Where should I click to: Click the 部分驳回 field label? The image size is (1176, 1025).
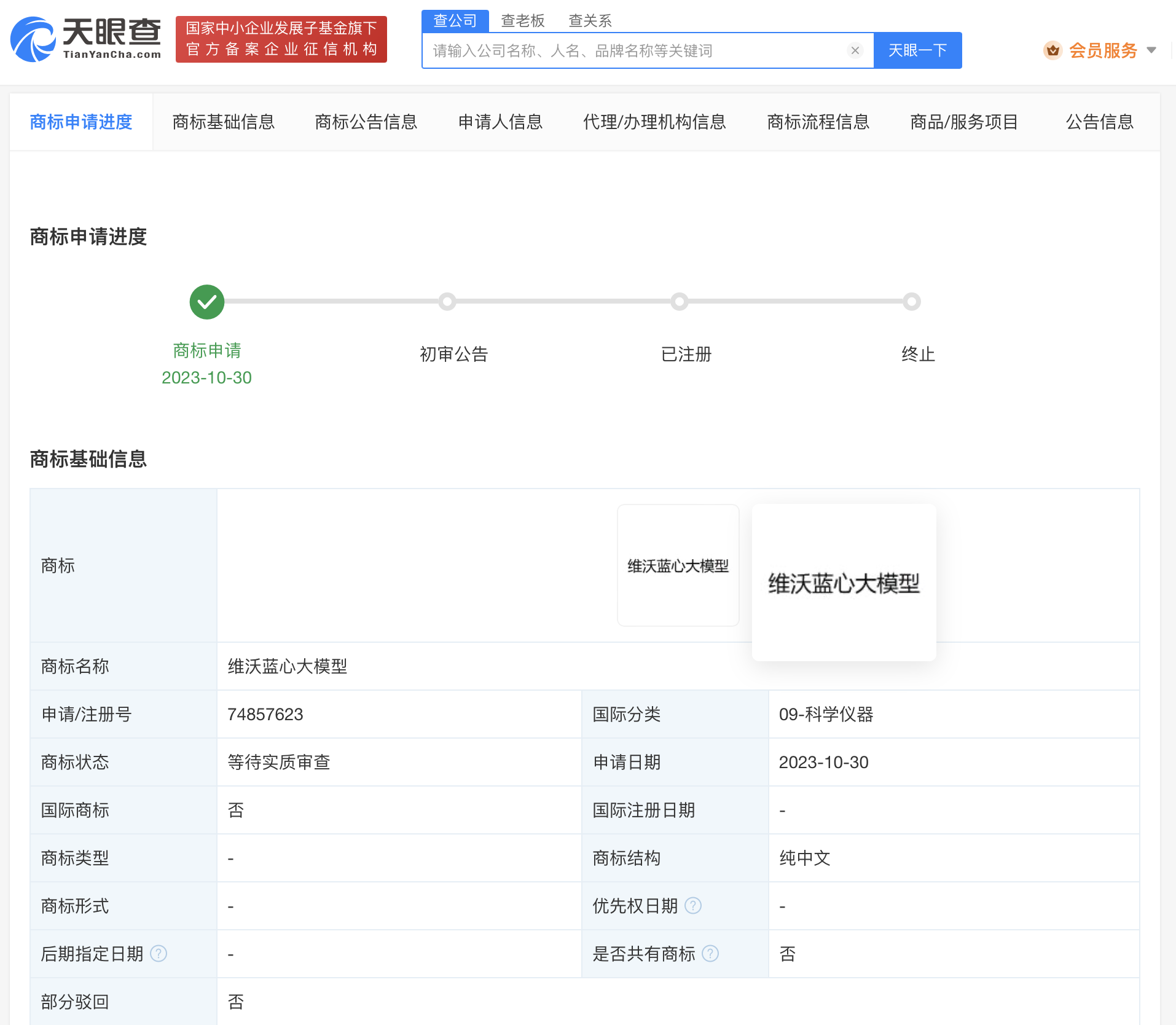click(75, 1002)
